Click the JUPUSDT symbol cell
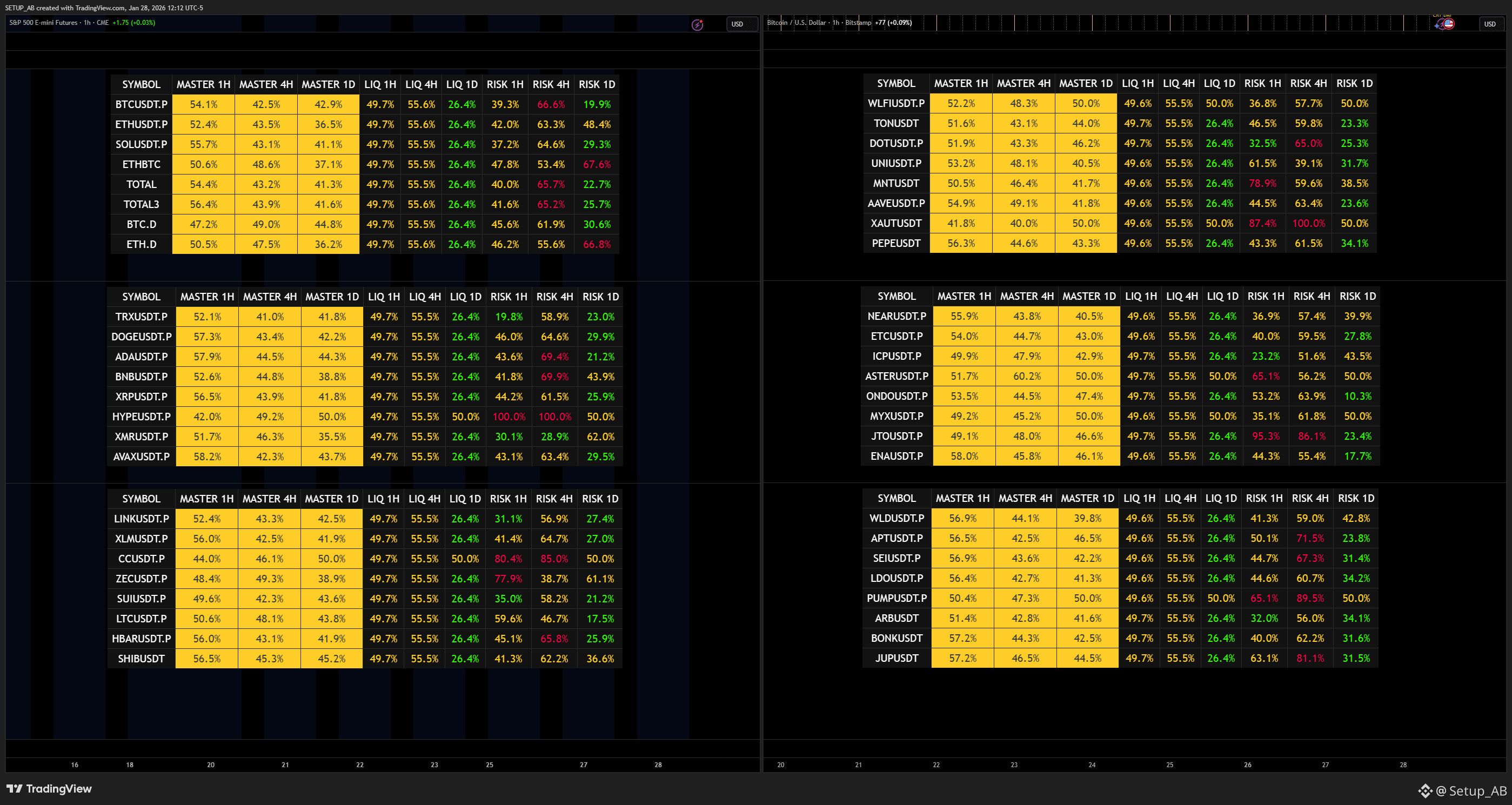The height and width of the screenshot is (805, 1512). tap(897, 658)
